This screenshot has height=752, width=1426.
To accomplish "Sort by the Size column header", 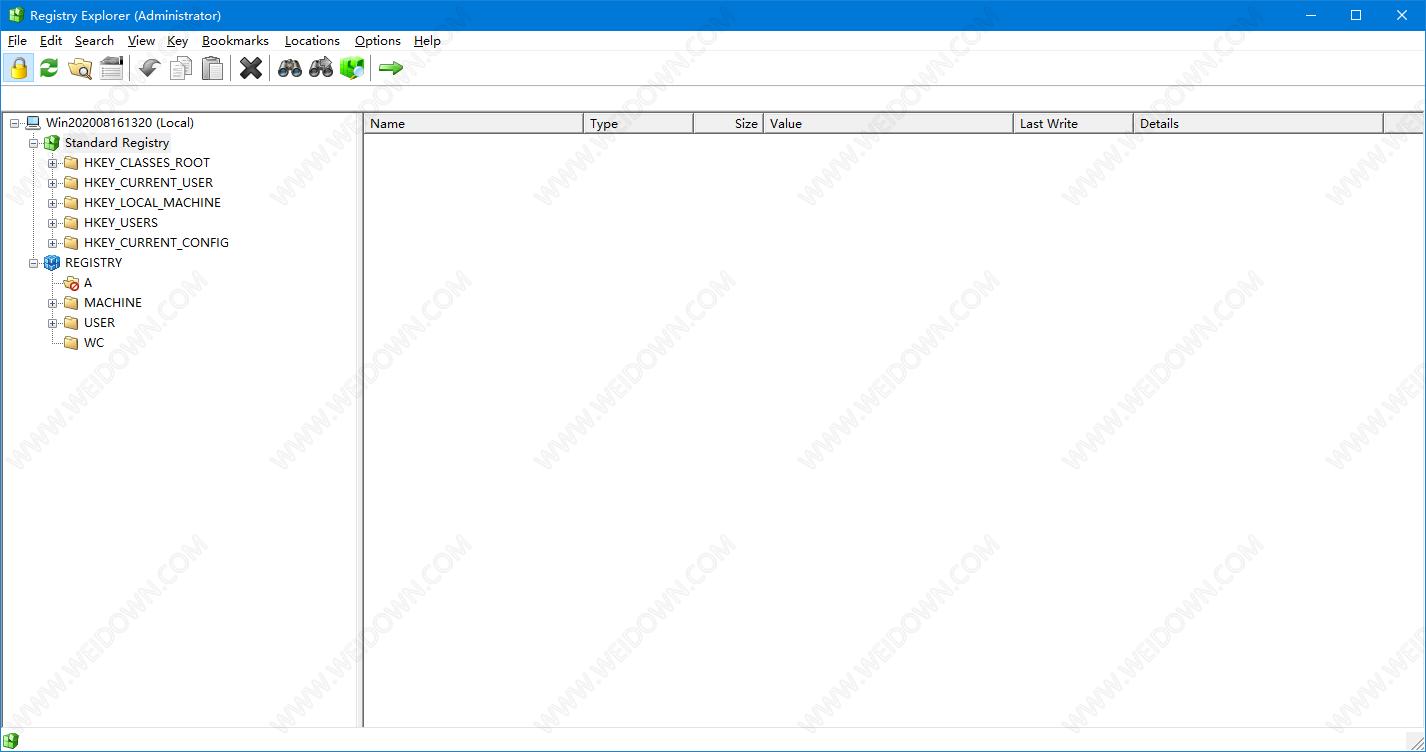I will click(x=728, y=123).
